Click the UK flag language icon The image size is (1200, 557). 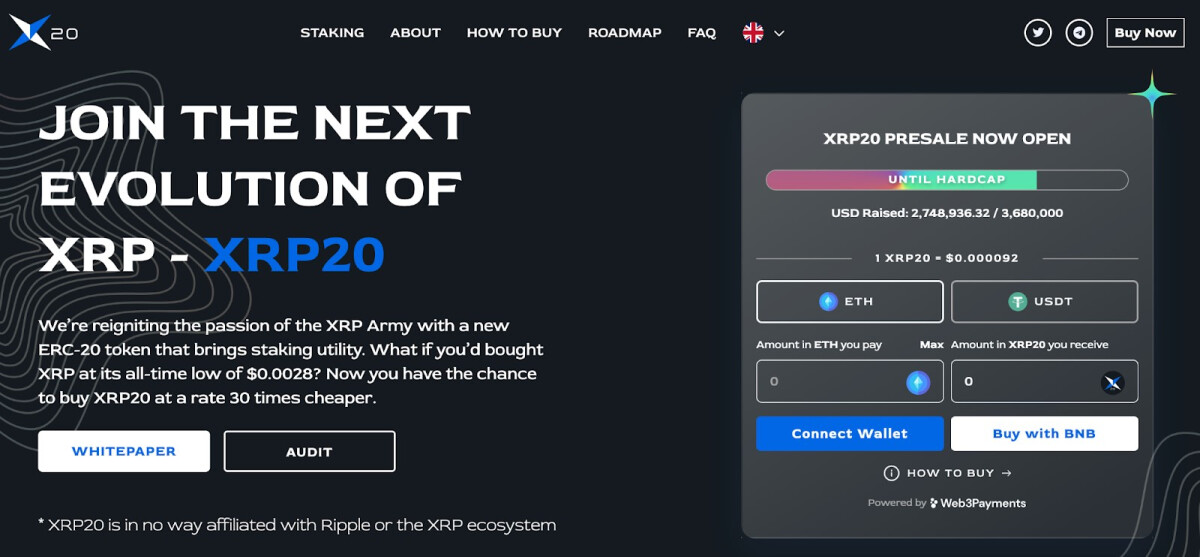click(x=753, y=32)
